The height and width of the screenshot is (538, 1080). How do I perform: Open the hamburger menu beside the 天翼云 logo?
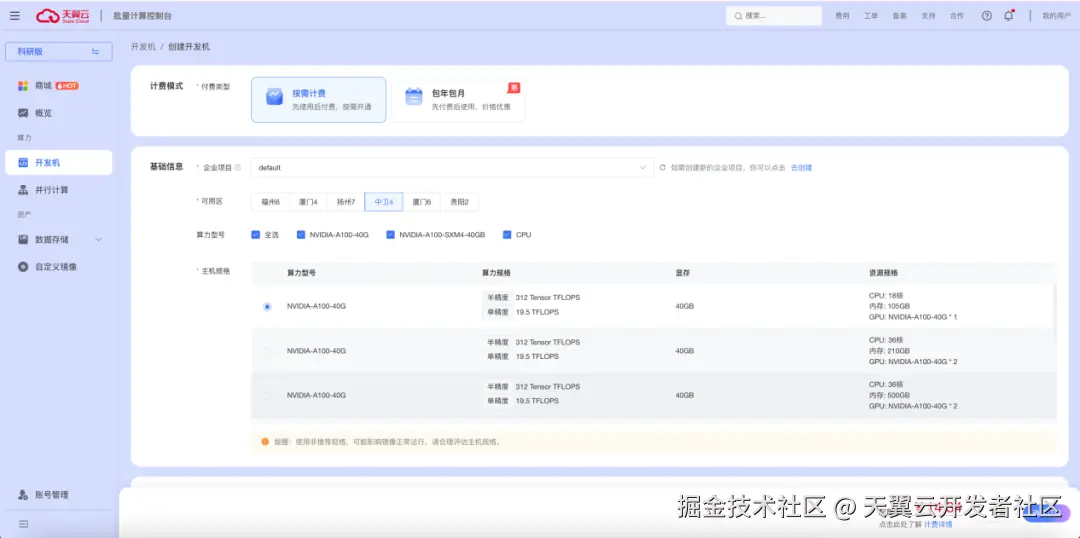[x=14, y=16]
